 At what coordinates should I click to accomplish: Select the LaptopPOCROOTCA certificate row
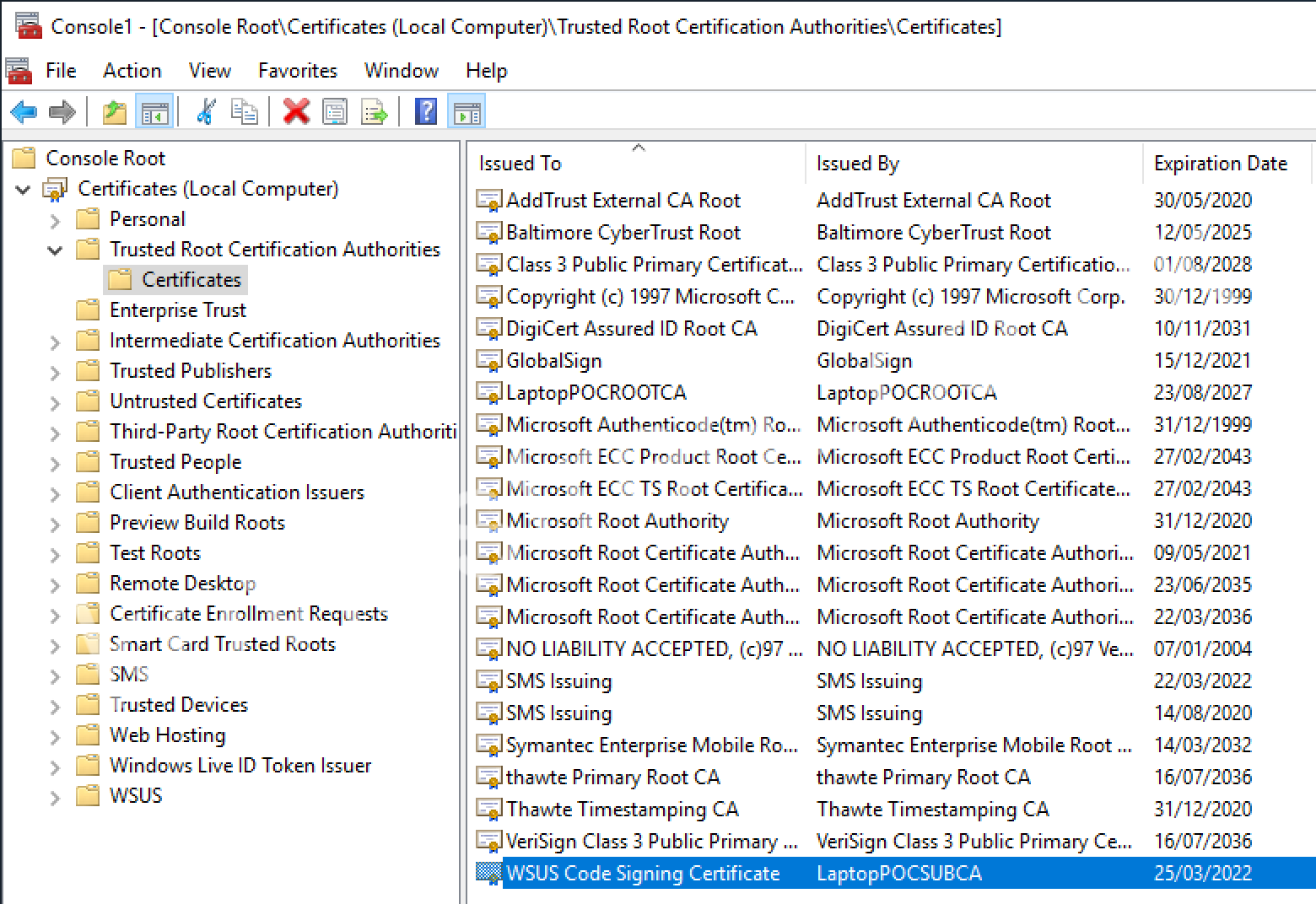click(x=596, y=393)
